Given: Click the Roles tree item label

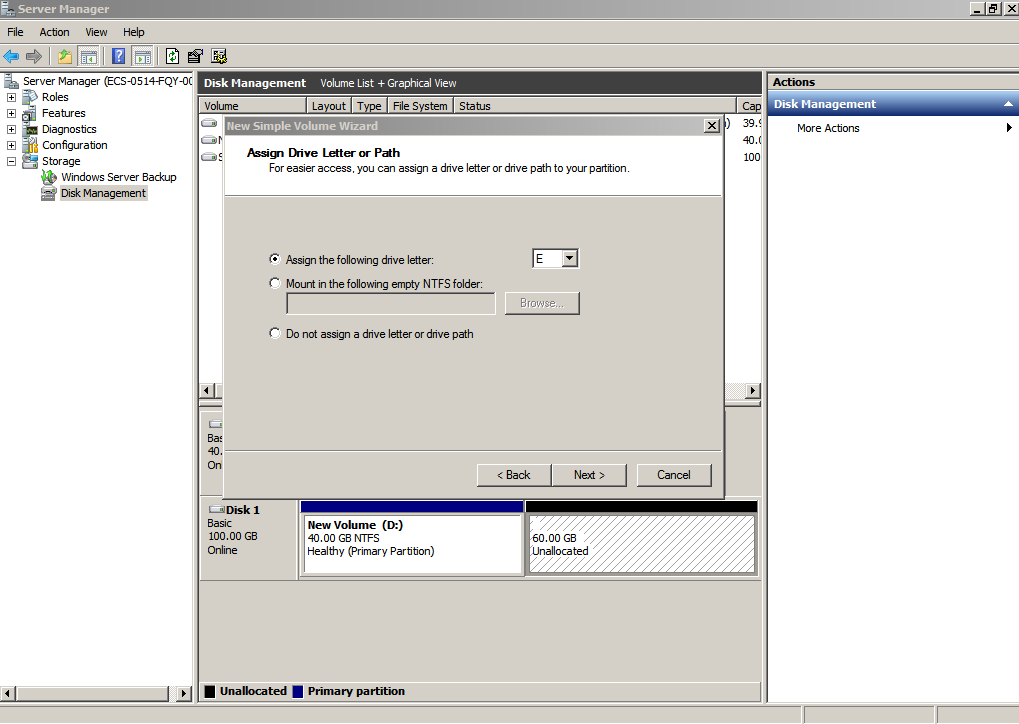Looking at the screenshot, I should click(x=55, y=97).
